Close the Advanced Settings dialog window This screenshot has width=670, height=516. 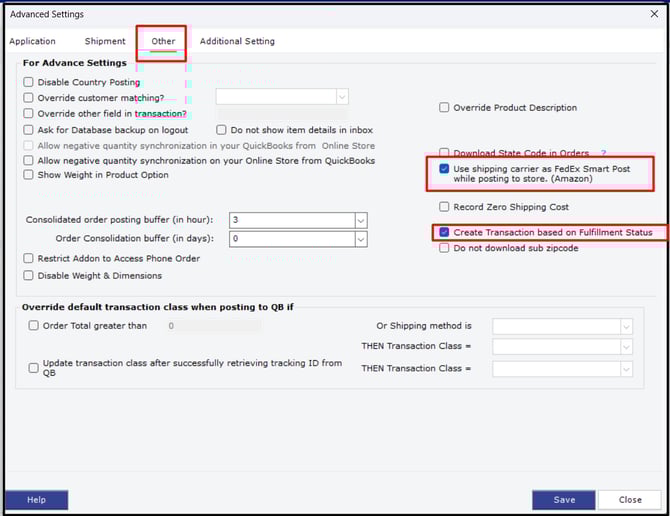[x=653, y=14]
